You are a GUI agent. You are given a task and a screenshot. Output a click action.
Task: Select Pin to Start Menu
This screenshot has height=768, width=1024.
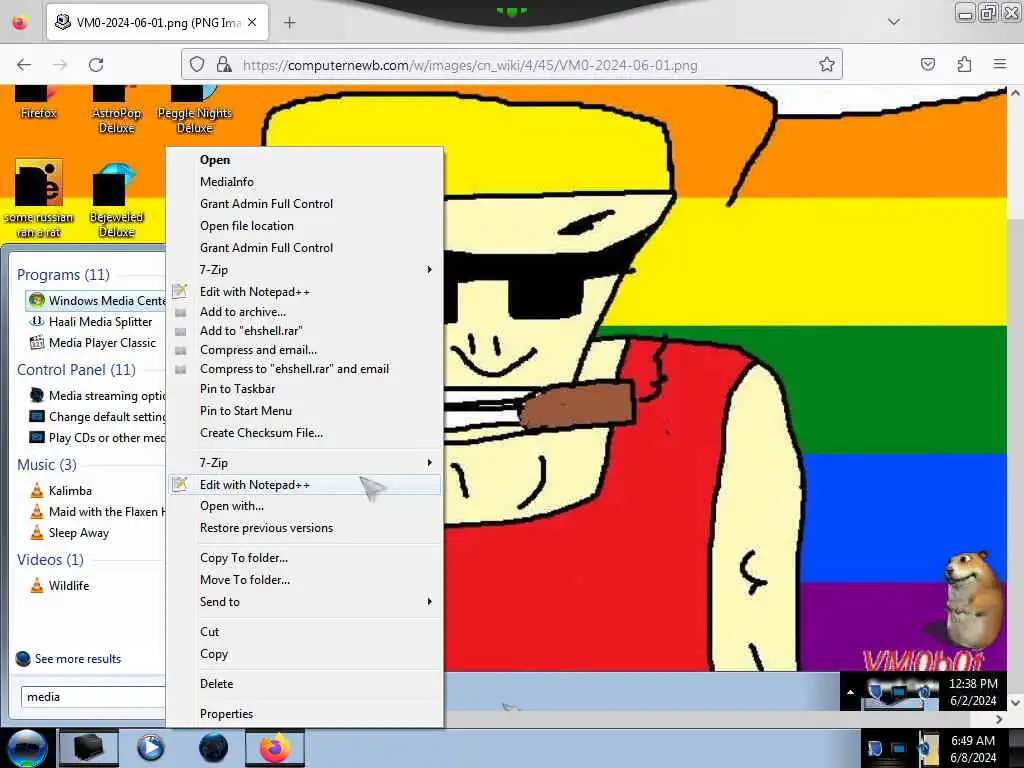point(246,411)
